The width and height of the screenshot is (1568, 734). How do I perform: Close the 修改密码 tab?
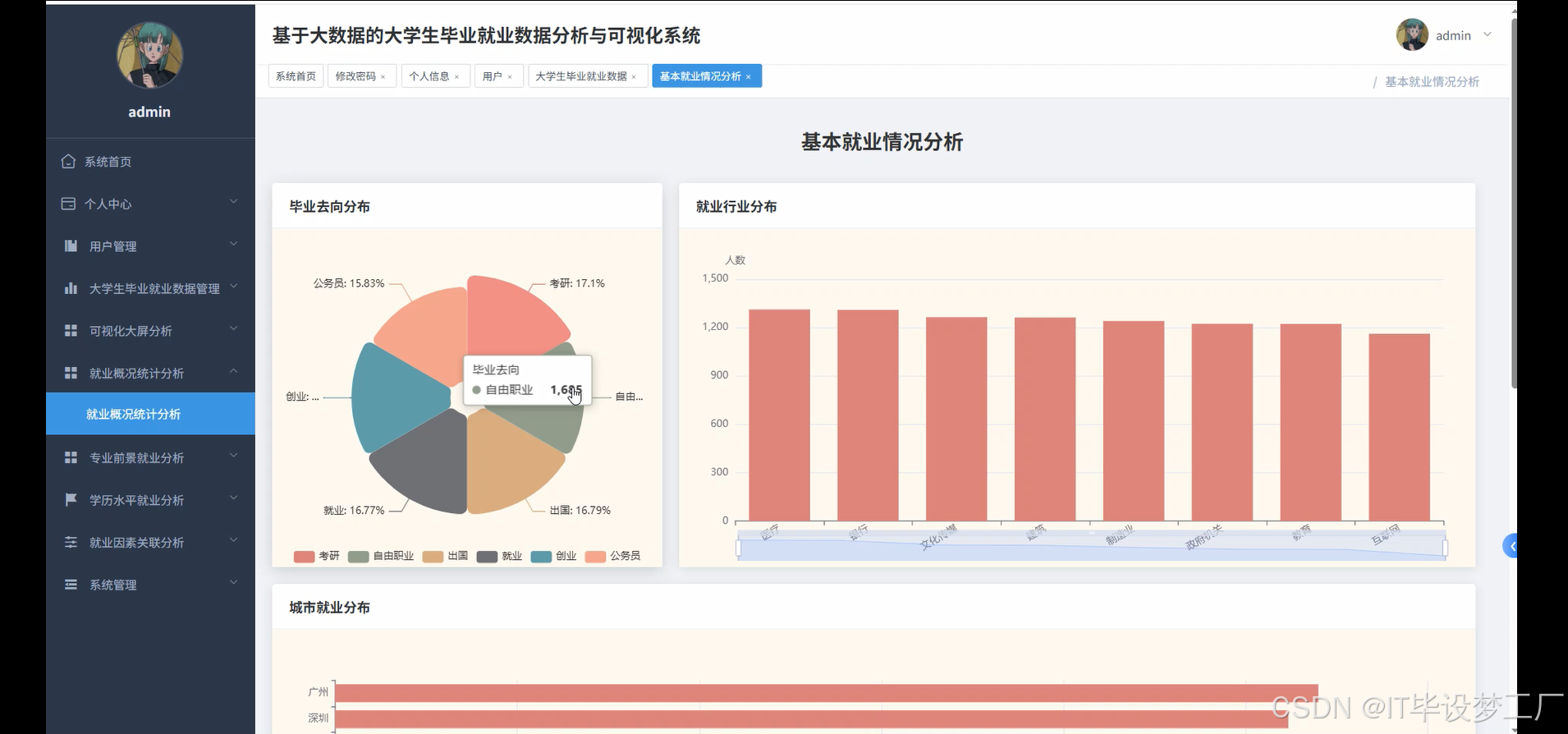pos(383,77)
